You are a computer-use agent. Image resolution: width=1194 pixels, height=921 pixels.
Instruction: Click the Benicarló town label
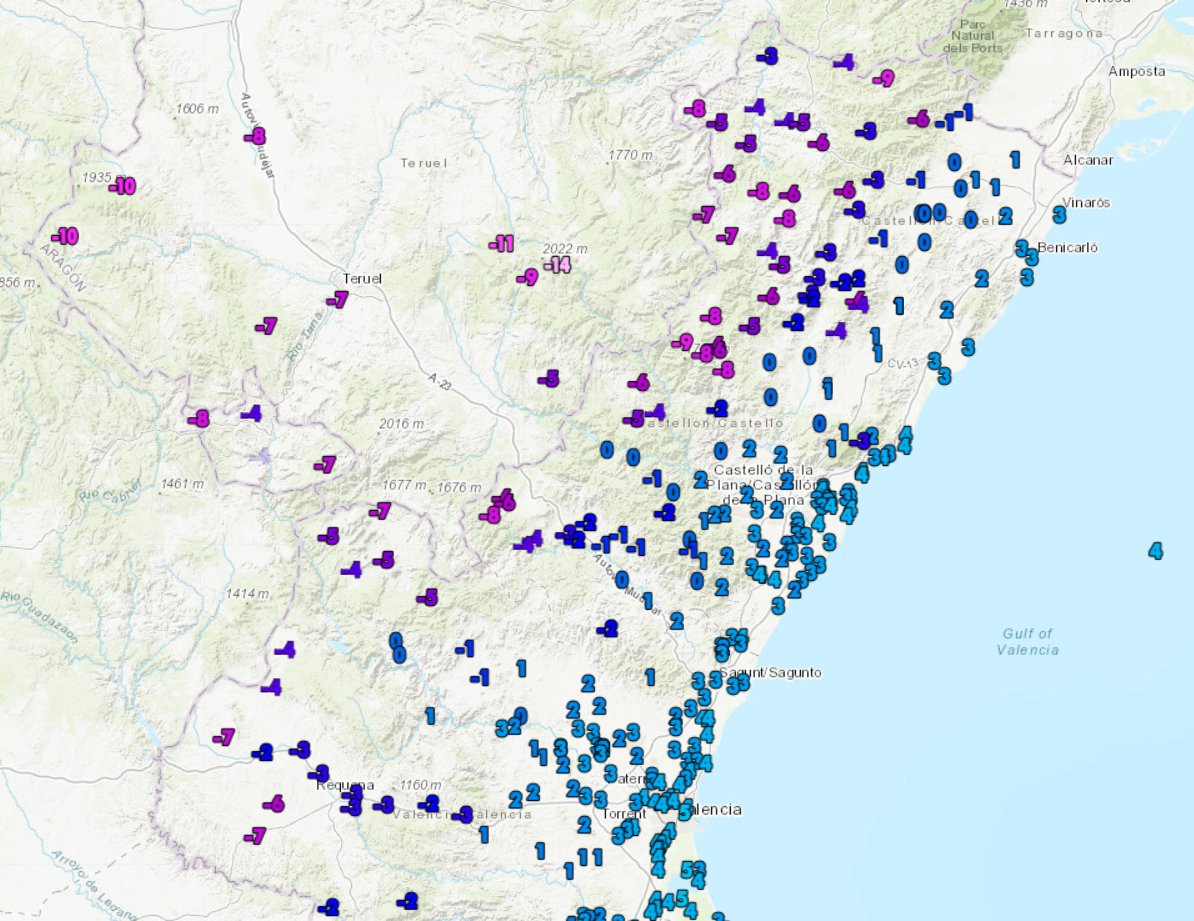(1068, 248)
